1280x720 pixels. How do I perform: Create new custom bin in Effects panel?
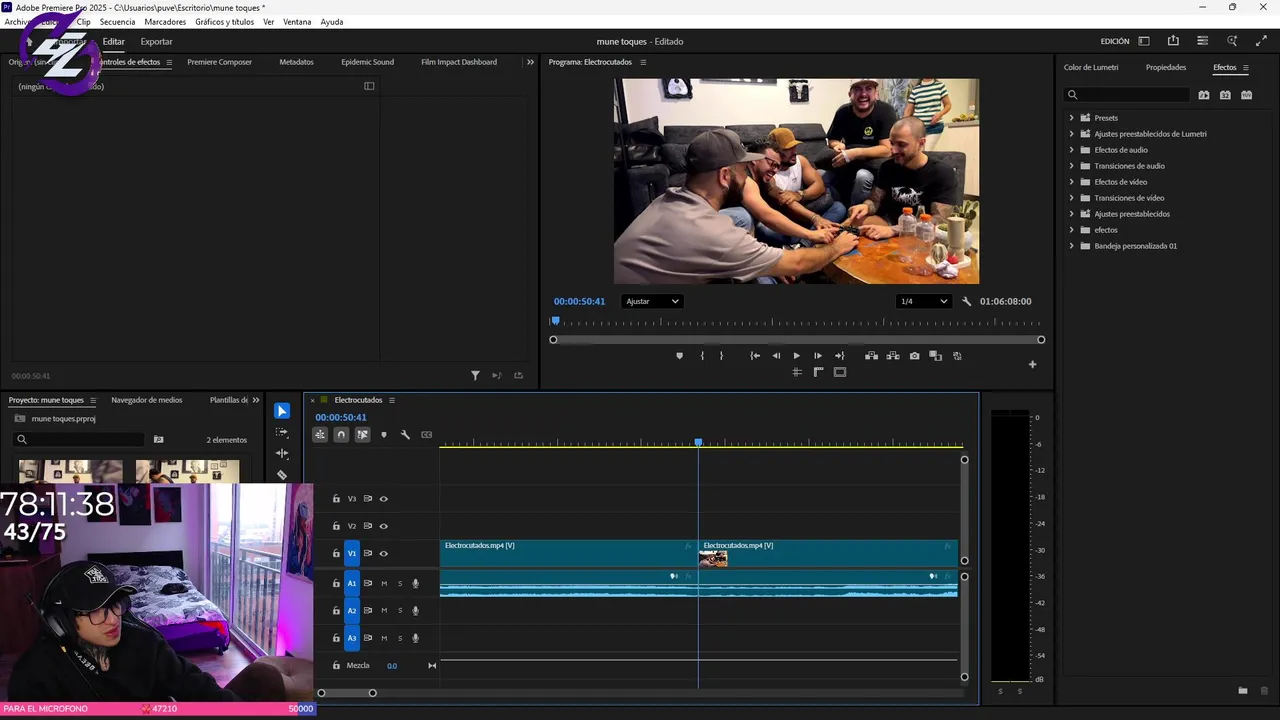click(1243, 691)
